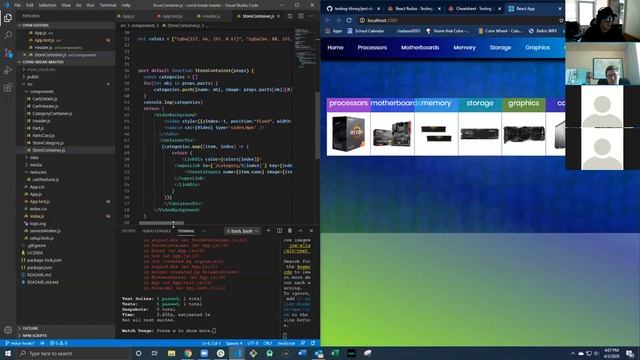Screen dimensions: 640x360
Task: Click the Processors link in the site navbar
Action: (x=372, y=48)
